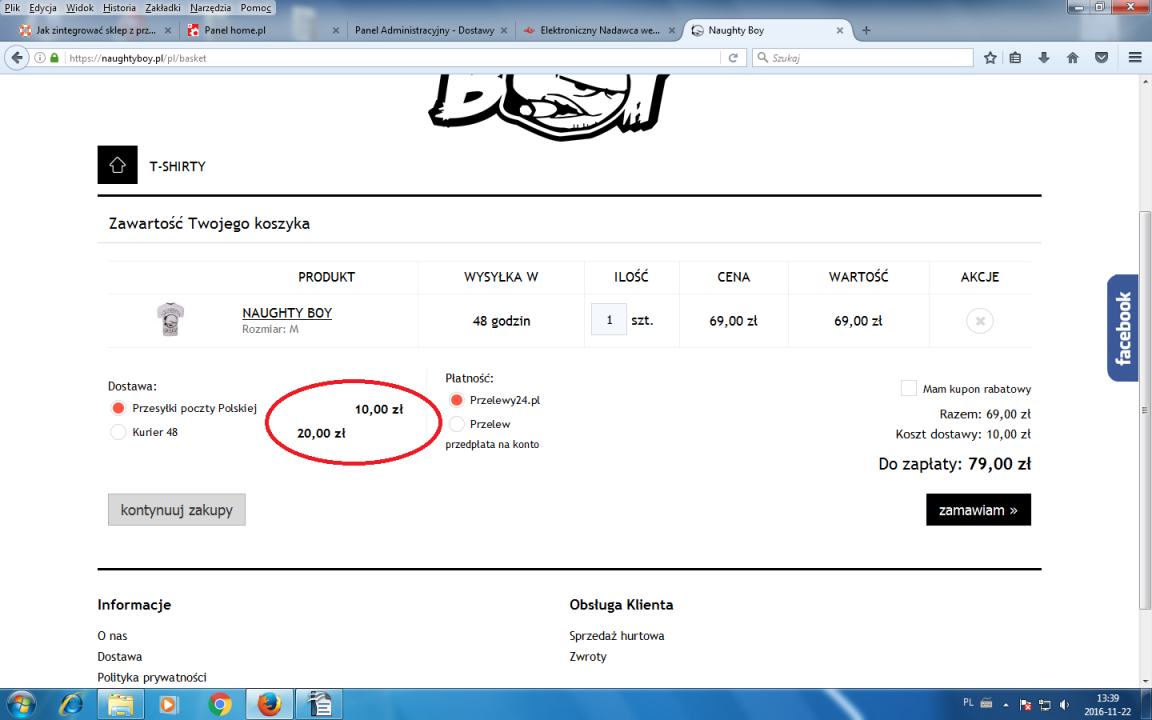
Task: Open the Sprzedaż hurtowa link
Action: [616, 636]
